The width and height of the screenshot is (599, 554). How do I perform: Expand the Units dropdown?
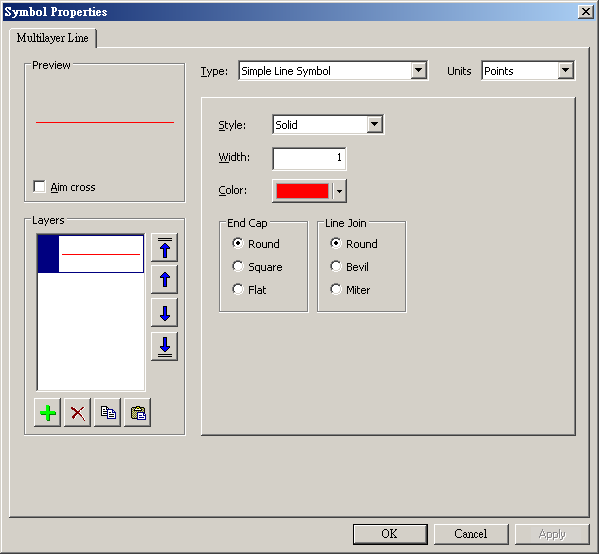click(565, 70)
